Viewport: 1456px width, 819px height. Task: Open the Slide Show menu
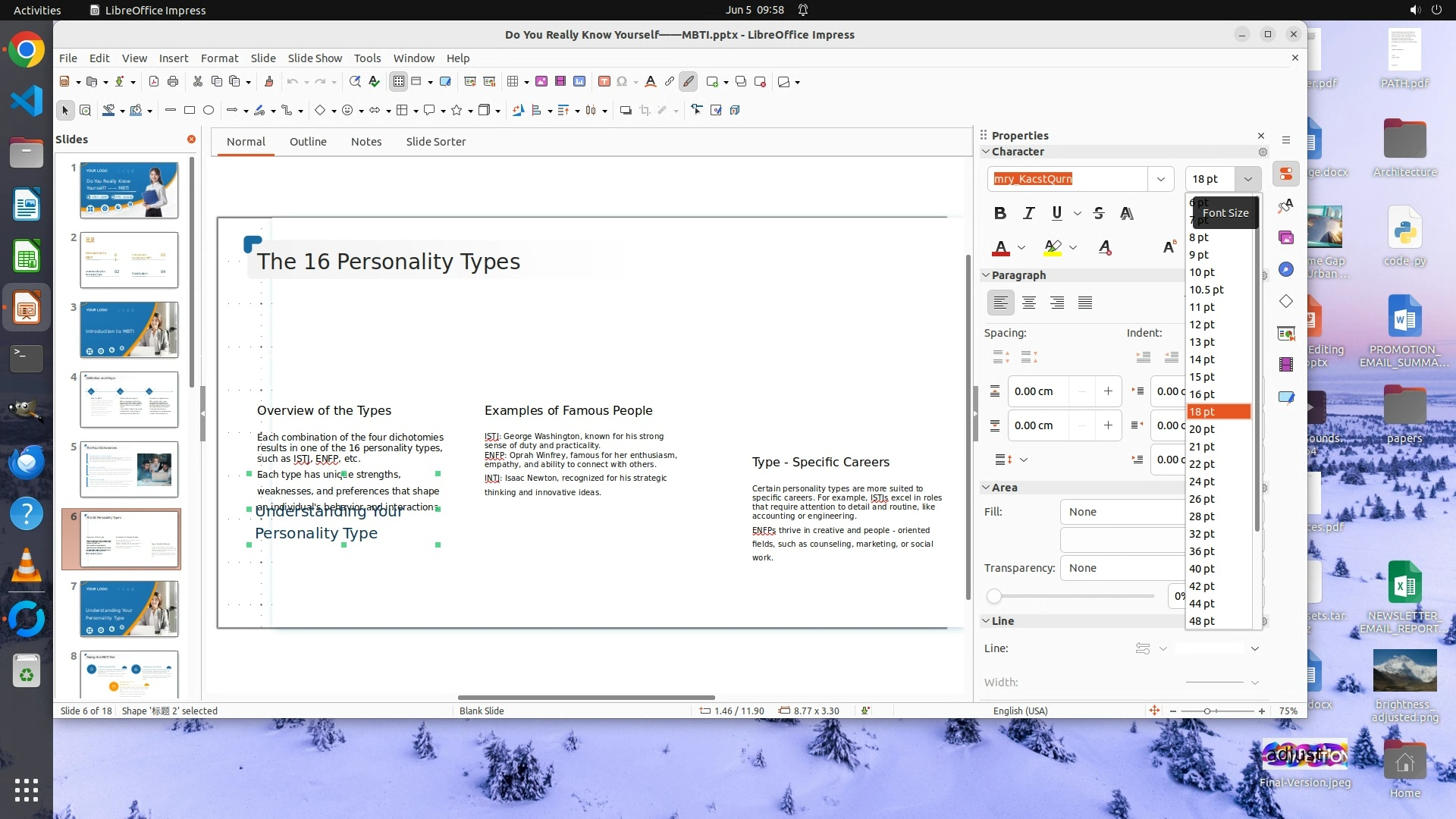click(315, 58)
